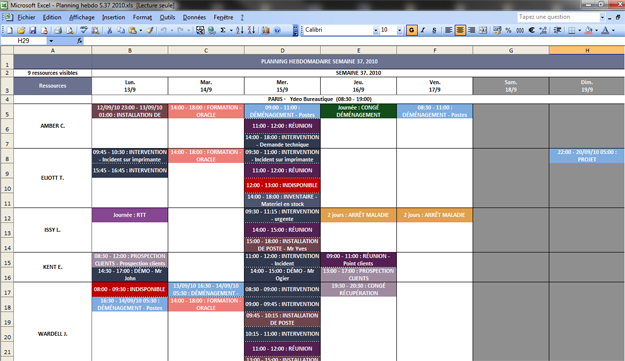
Task: Click the Print icon in the toolbar
Action: pos(58,30)
